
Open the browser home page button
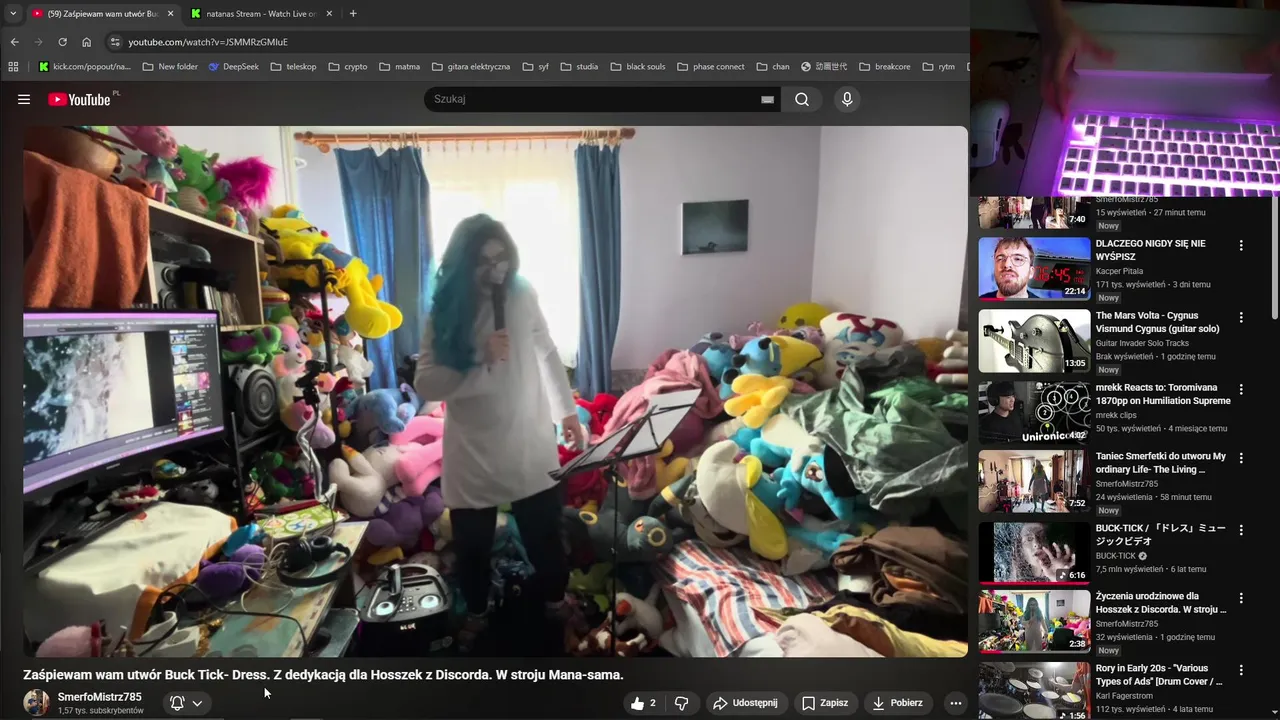click(x=86, y=42)
